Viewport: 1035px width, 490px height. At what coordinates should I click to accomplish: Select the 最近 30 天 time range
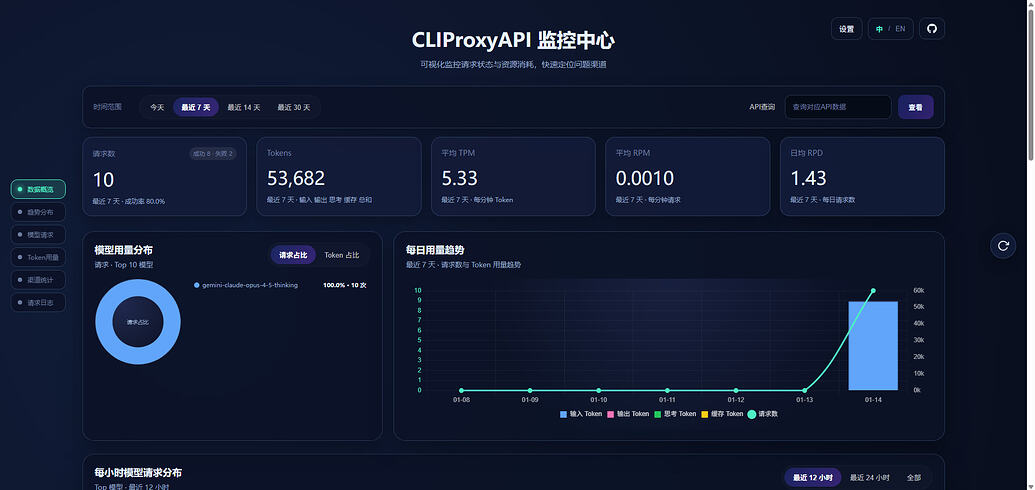(294, 107)
